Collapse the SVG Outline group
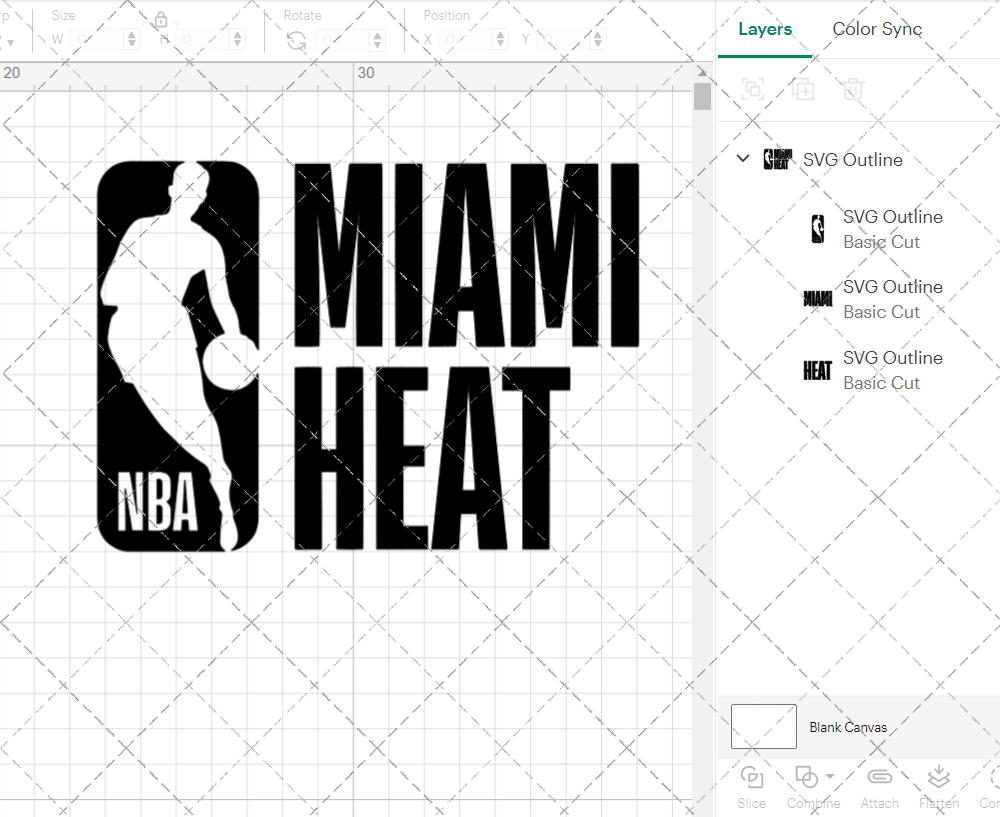The height and width of the screenshot is (817, 1000). click(743, 158)
